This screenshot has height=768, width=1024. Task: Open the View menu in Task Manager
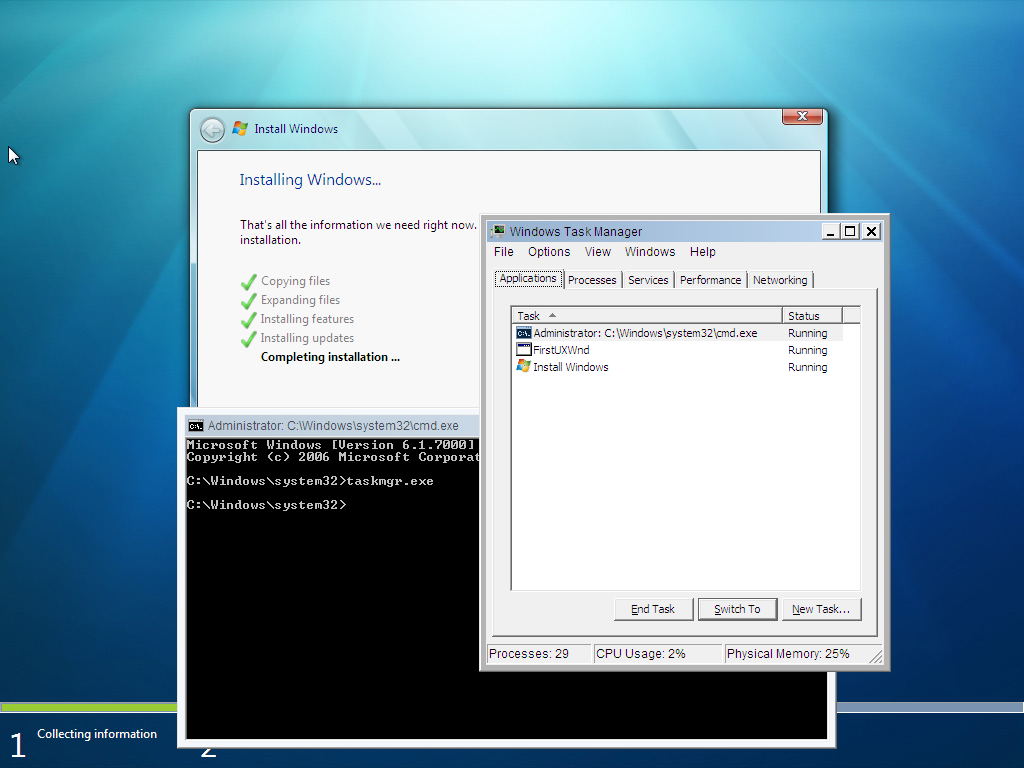[598, 252]
